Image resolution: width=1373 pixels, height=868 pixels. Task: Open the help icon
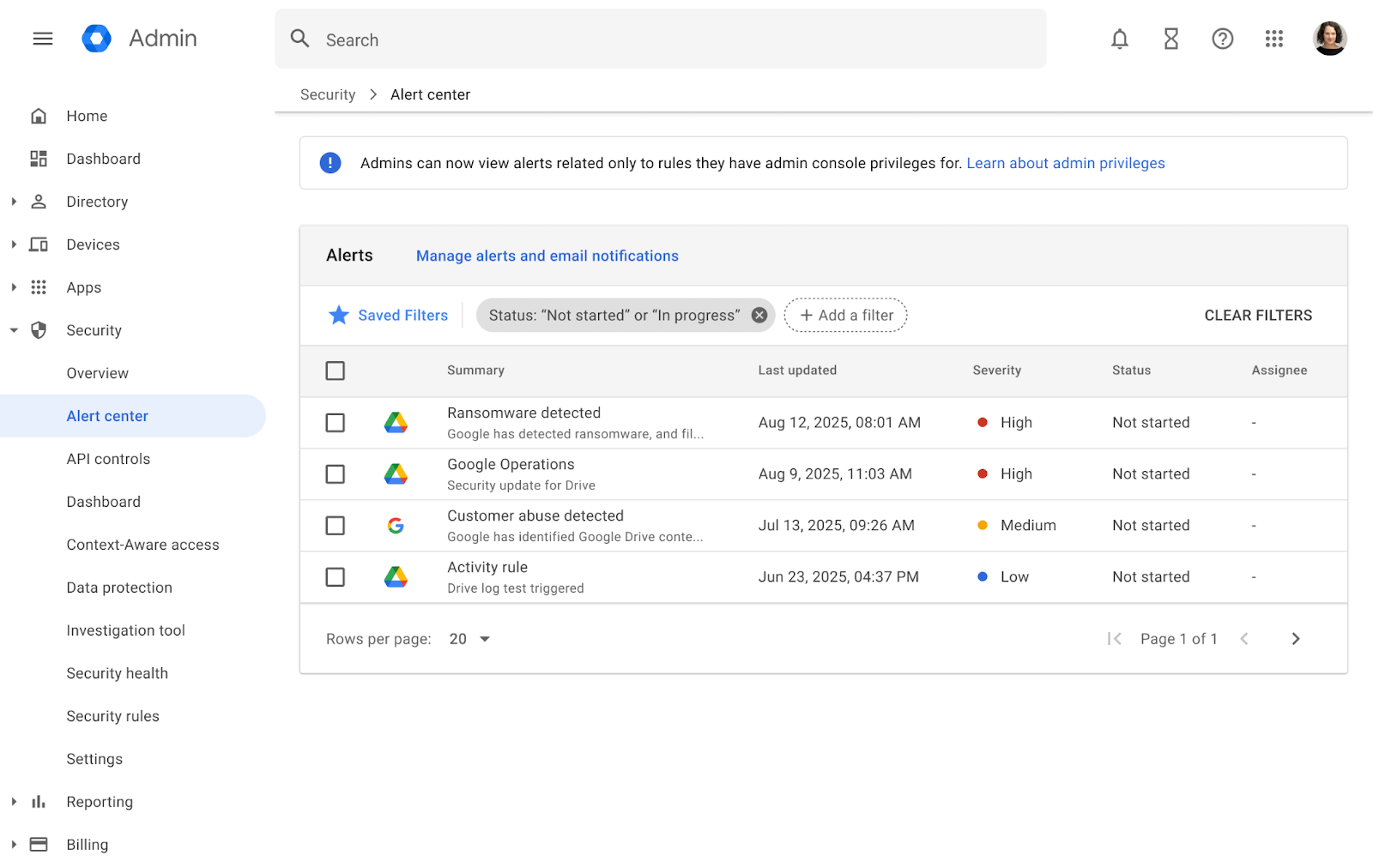1222,39
